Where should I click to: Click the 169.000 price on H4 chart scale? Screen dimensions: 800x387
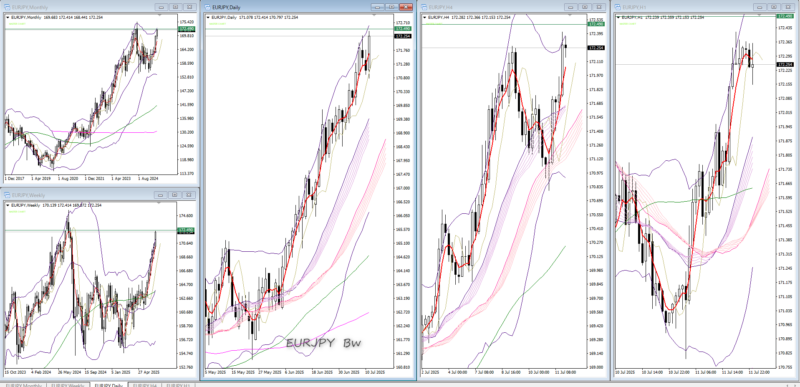(596, 367)
